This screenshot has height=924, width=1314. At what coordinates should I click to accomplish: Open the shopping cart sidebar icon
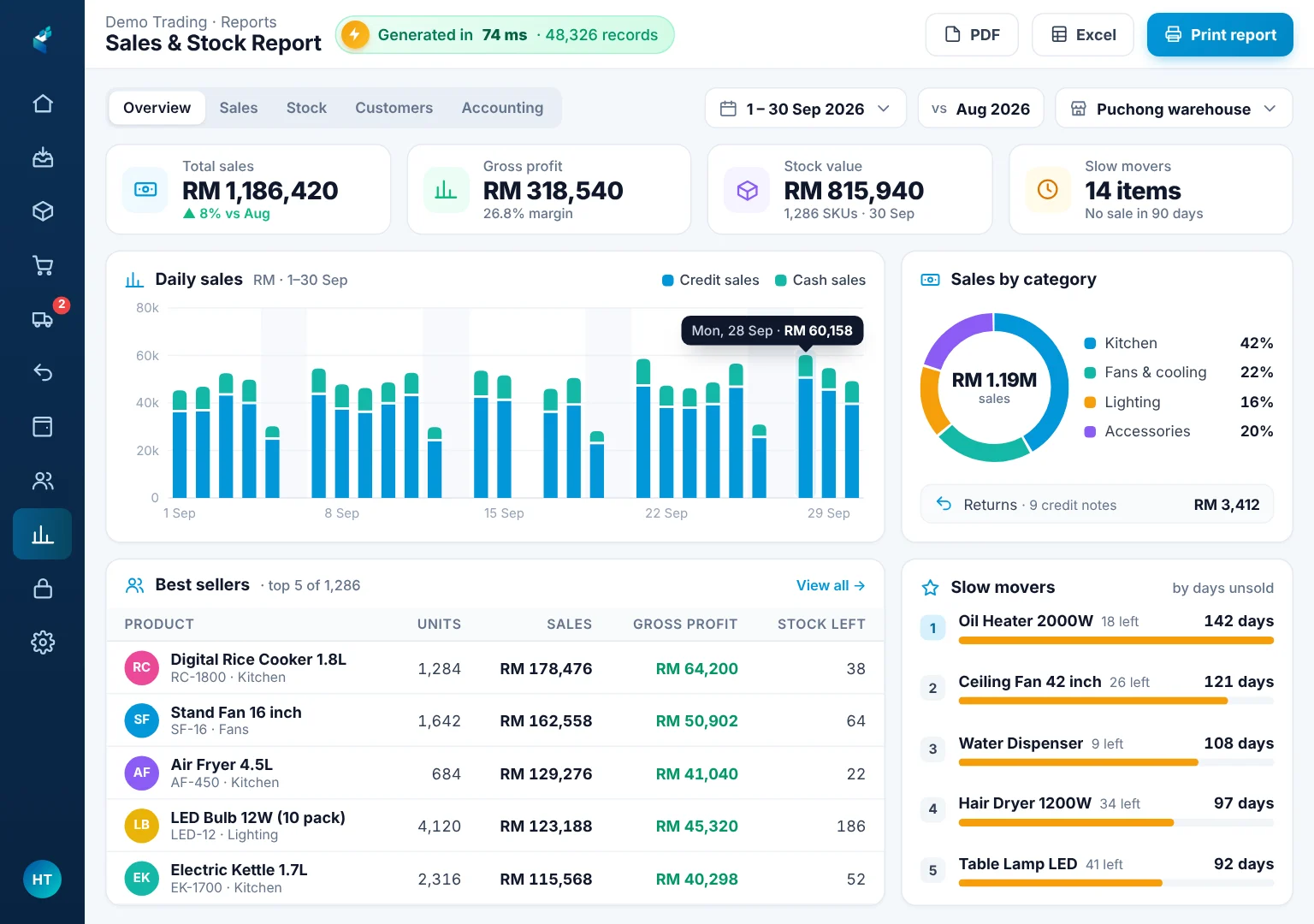click(x=43, y=265)
